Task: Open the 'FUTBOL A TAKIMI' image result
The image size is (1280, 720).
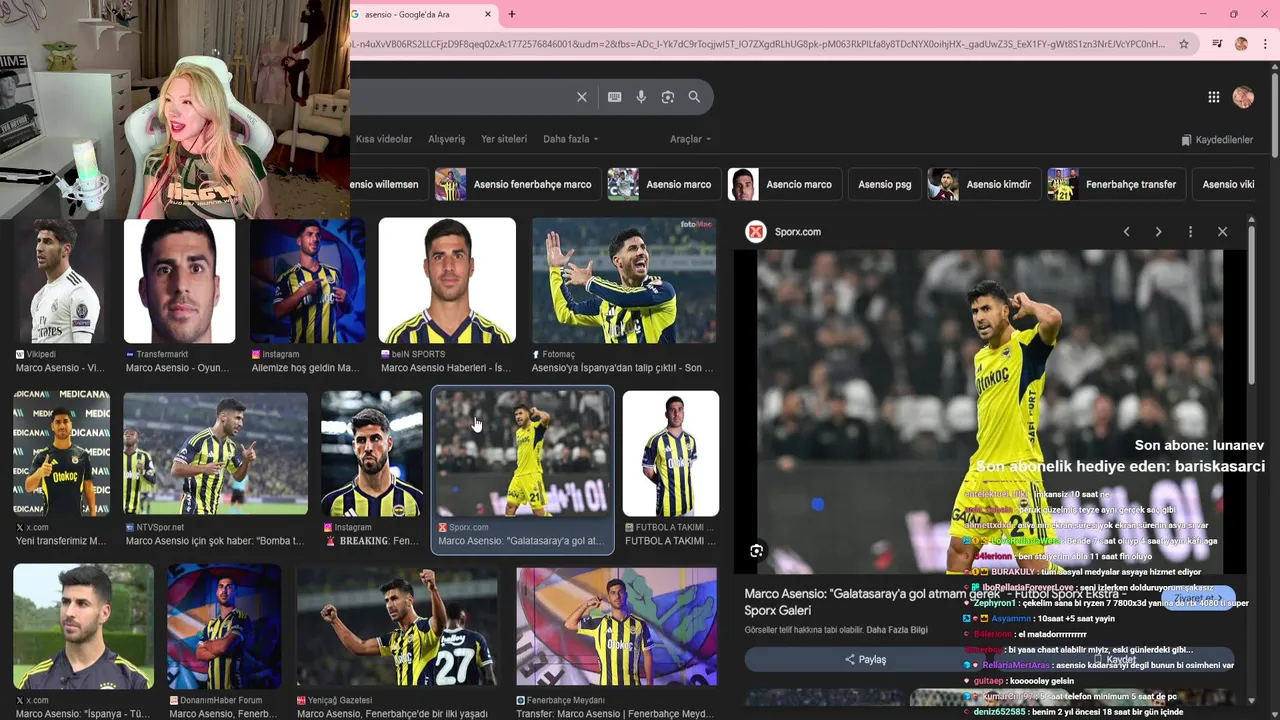Action: 670,454
